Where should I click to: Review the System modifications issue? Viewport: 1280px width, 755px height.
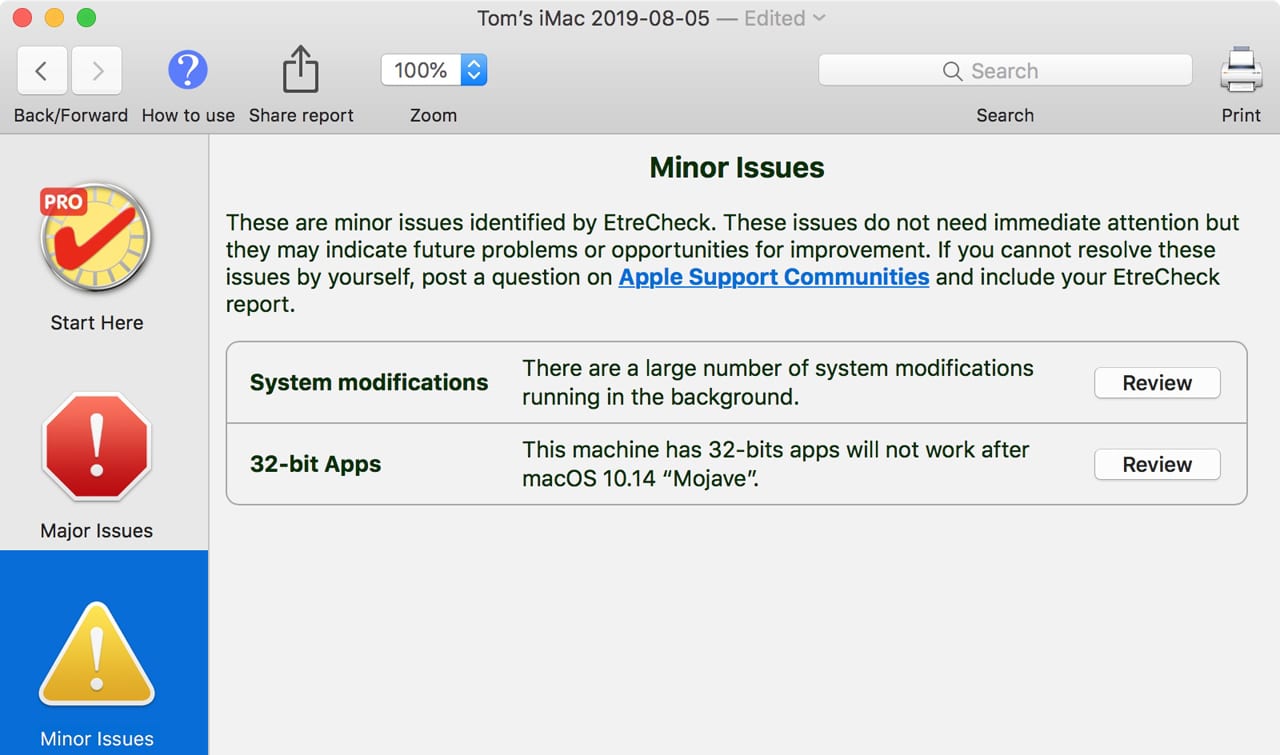tap(1157, 383)
